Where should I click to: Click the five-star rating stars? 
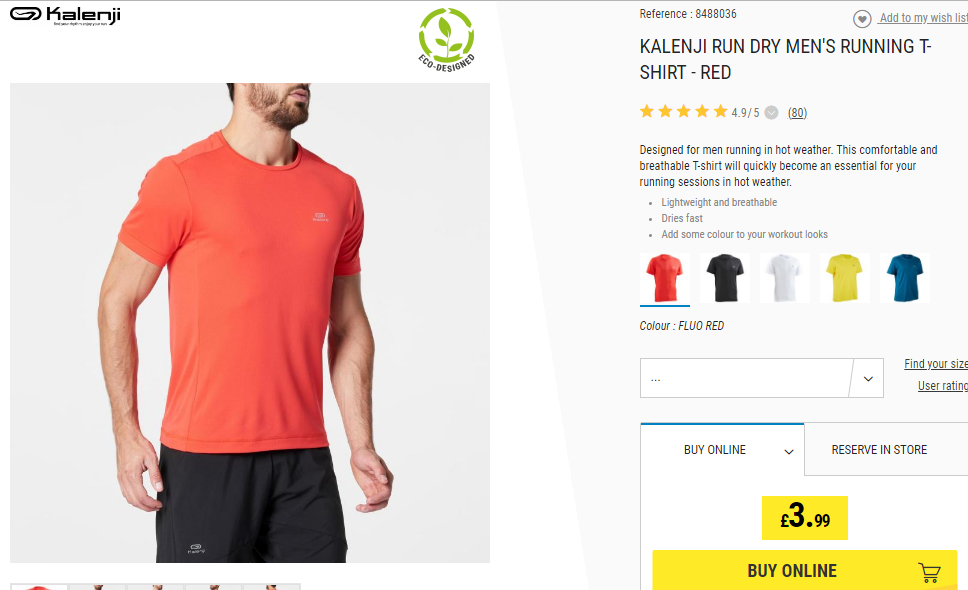click(x=683, y=112)
